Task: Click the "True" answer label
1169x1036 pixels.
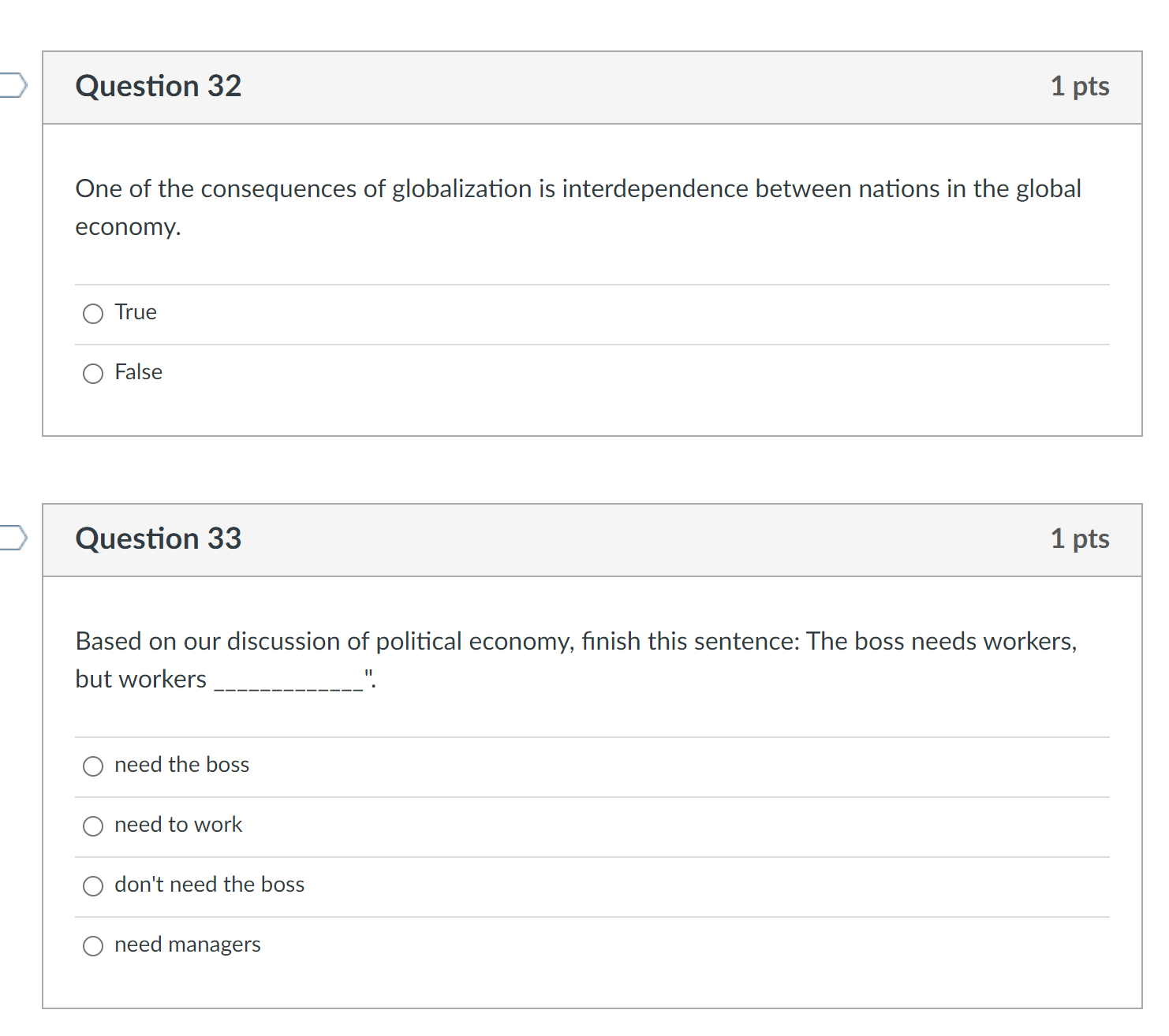Action: pos(136,312)
